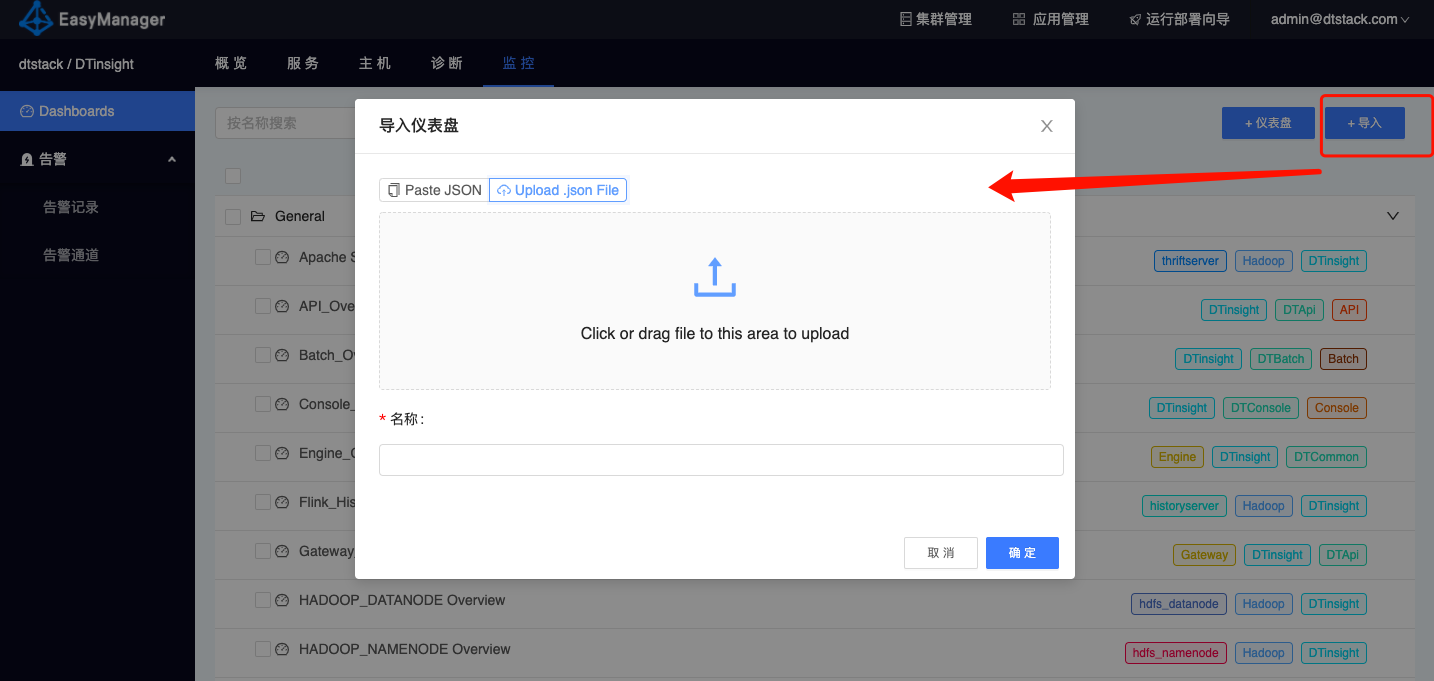1434x681 pixels.
Task: Close the import dashboard dialog with X
Action: pos(1047,126)
